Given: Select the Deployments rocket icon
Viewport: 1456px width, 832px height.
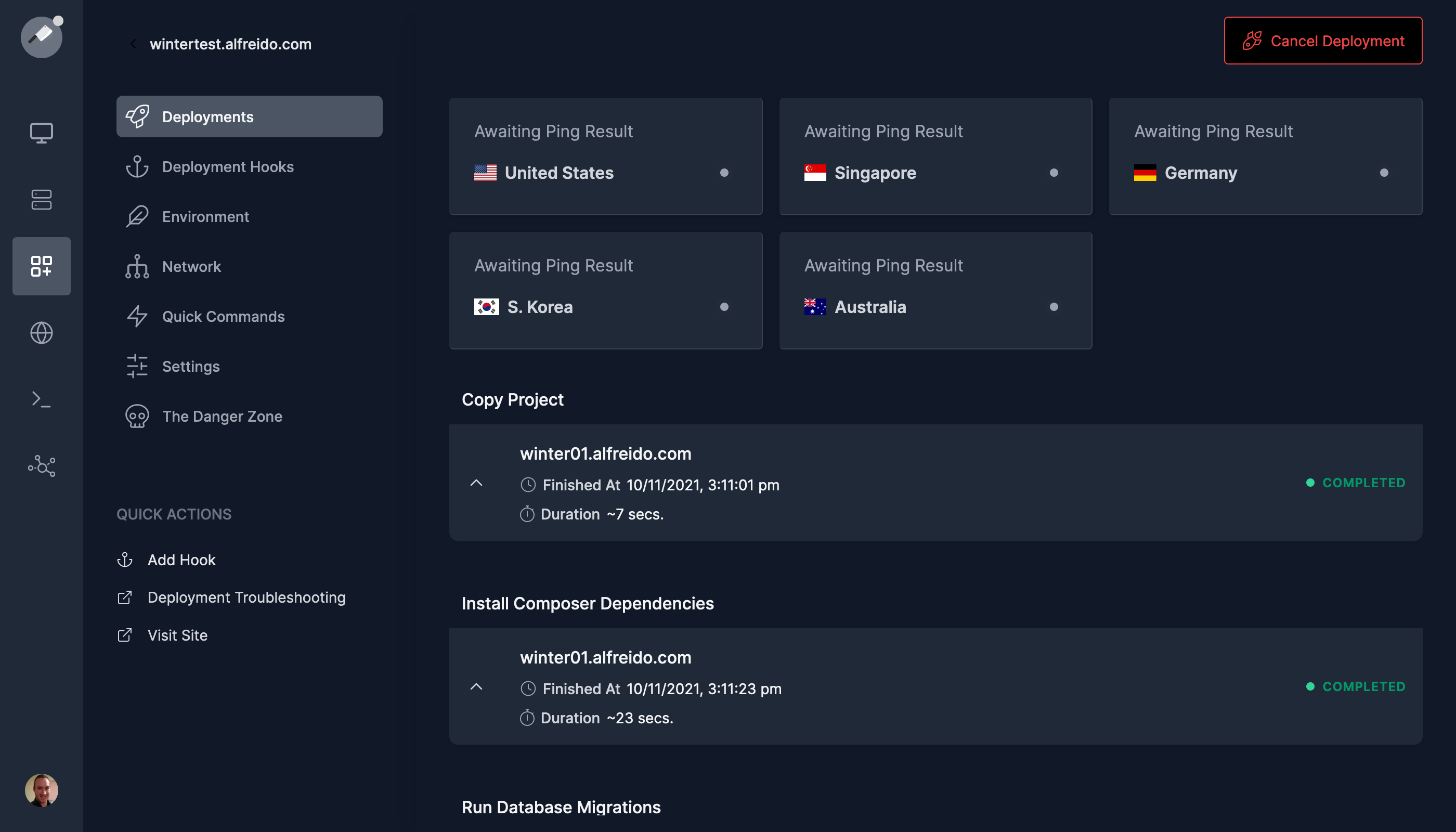Looking at the screenshot, I should 137,116.
